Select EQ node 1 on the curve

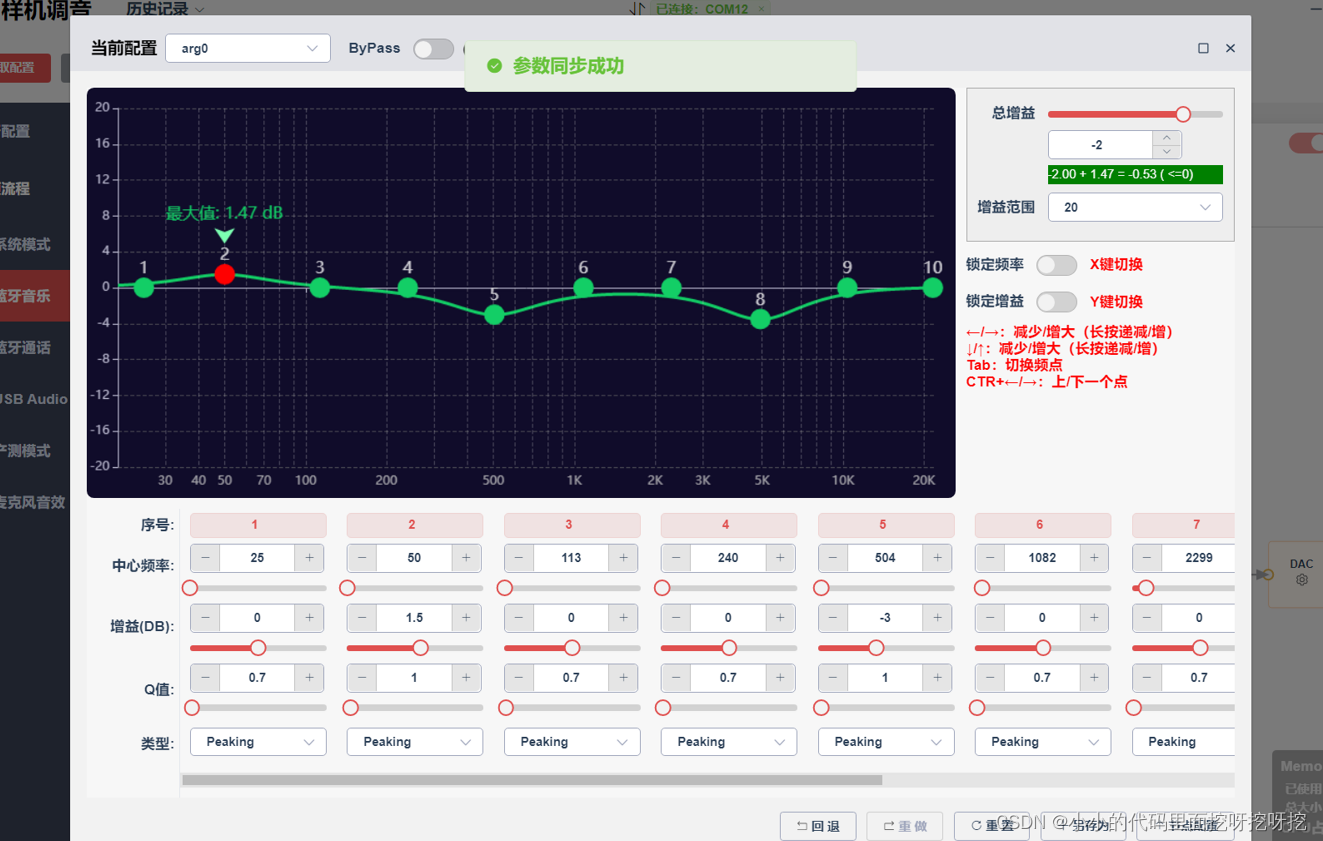[x=144, y=288]
